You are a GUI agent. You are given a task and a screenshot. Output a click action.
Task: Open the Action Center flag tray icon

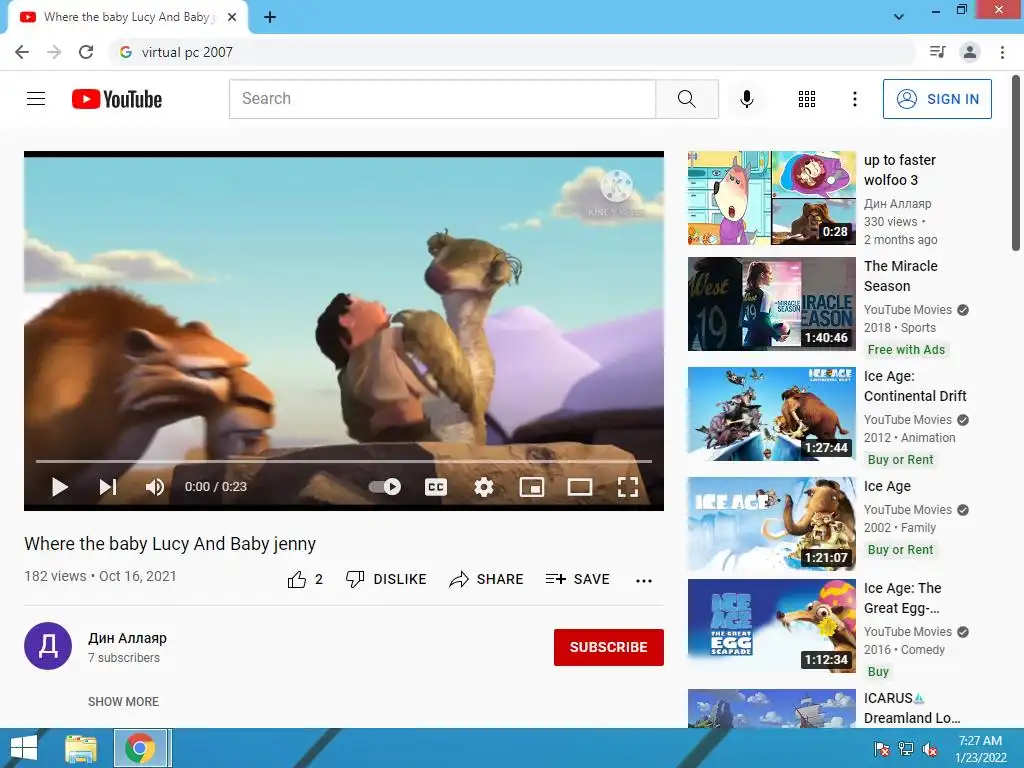coord(882,749)
